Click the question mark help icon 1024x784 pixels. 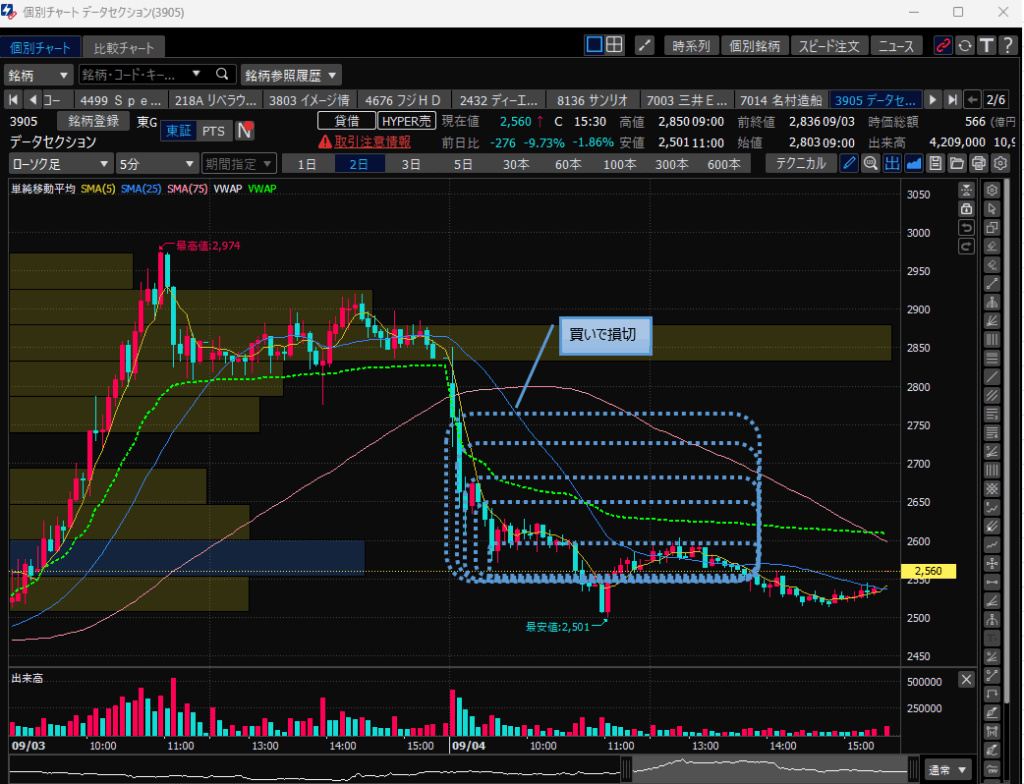[x=1007, y=45]
